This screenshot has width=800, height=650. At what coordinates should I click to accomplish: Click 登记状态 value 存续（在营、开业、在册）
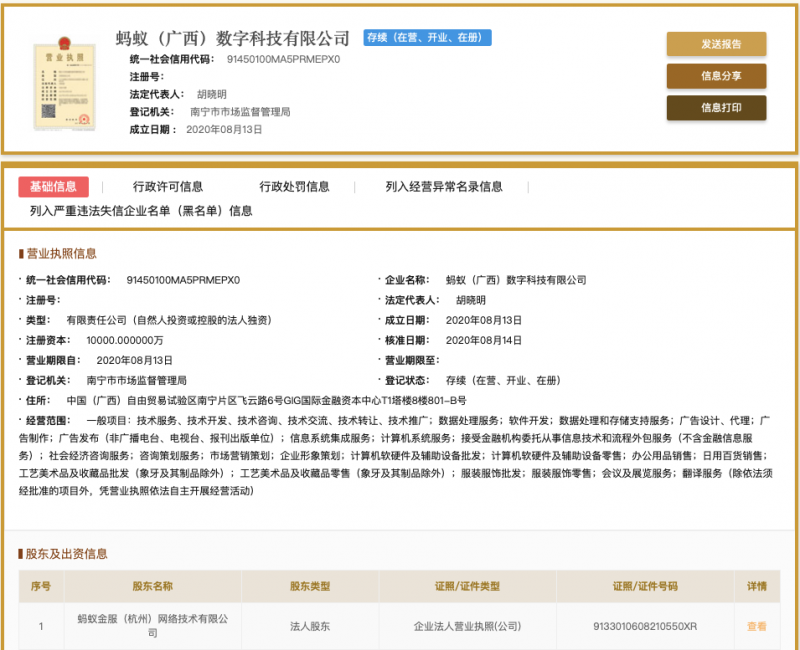pyautogui.click(x=503, y=381)
